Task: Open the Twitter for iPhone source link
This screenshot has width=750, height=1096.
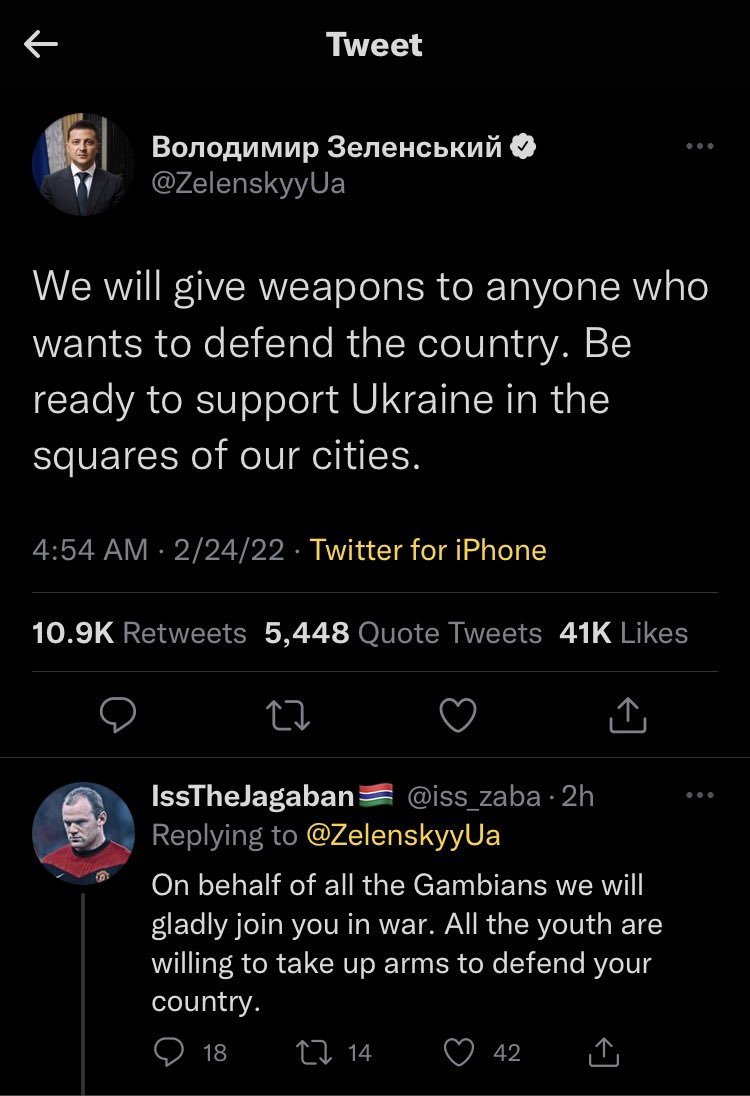Action: [428, 550]
